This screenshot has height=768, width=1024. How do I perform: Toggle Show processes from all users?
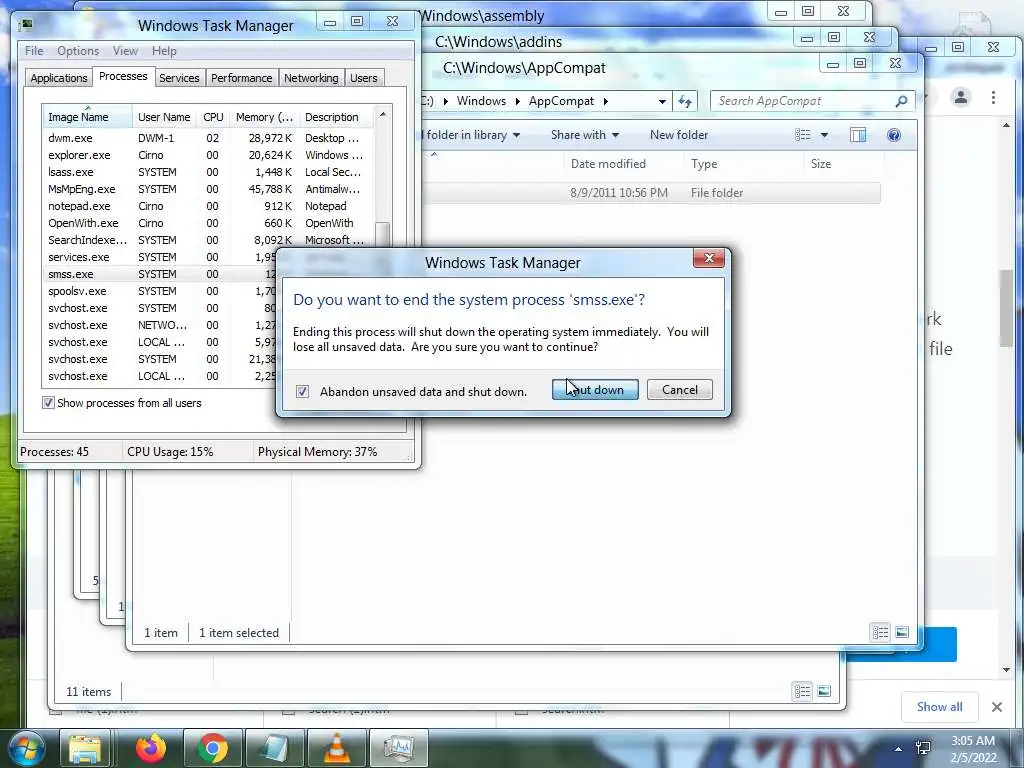point(48,403)
